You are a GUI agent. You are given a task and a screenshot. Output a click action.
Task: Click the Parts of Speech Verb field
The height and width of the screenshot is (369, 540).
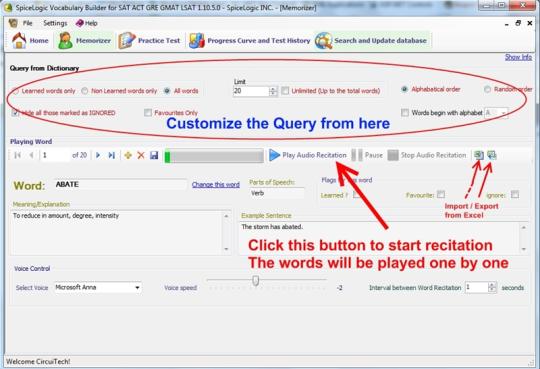point(277,193)
